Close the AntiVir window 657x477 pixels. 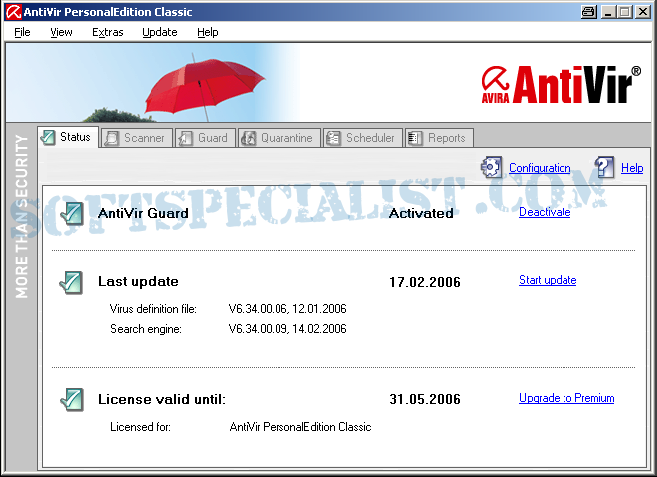pos(643,12)
